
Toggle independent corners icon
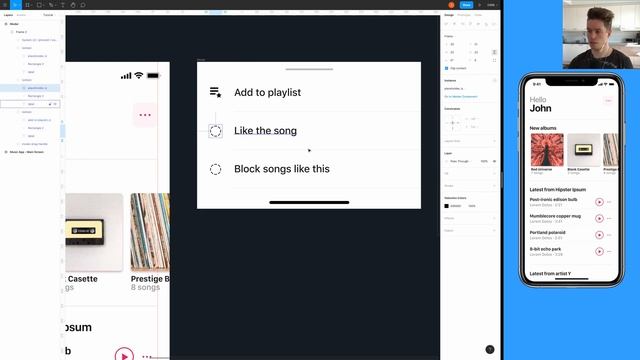pos(494,60)
